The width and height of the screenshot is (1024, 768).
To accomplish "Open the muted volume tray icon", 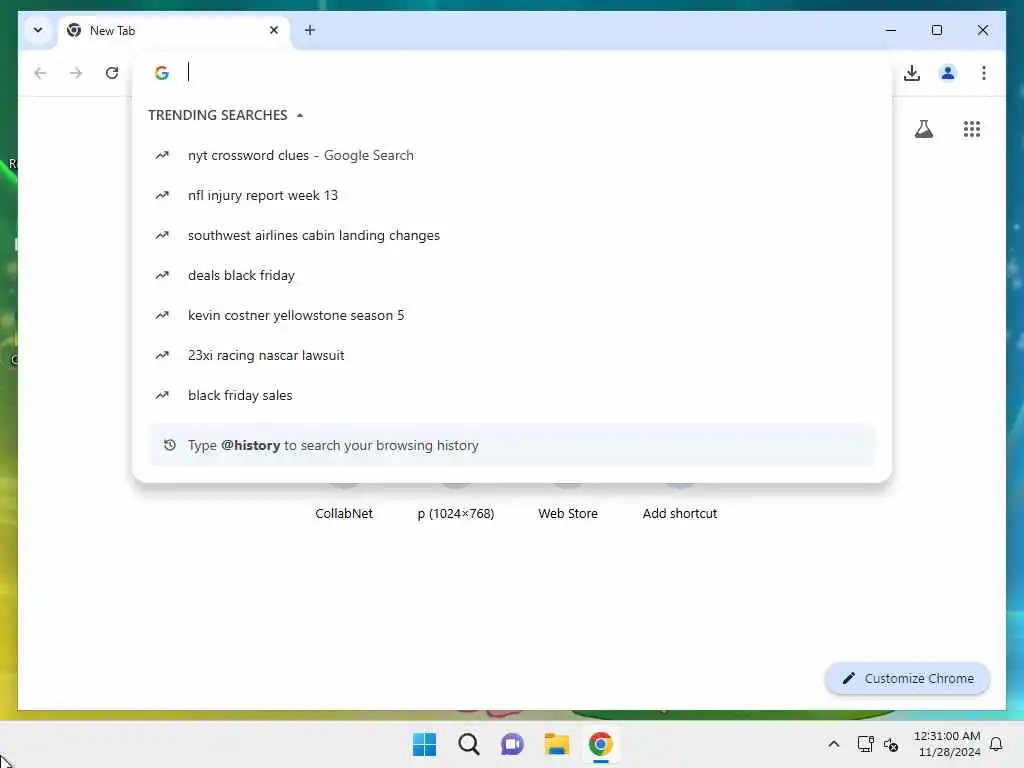I will tap(891, 744).
